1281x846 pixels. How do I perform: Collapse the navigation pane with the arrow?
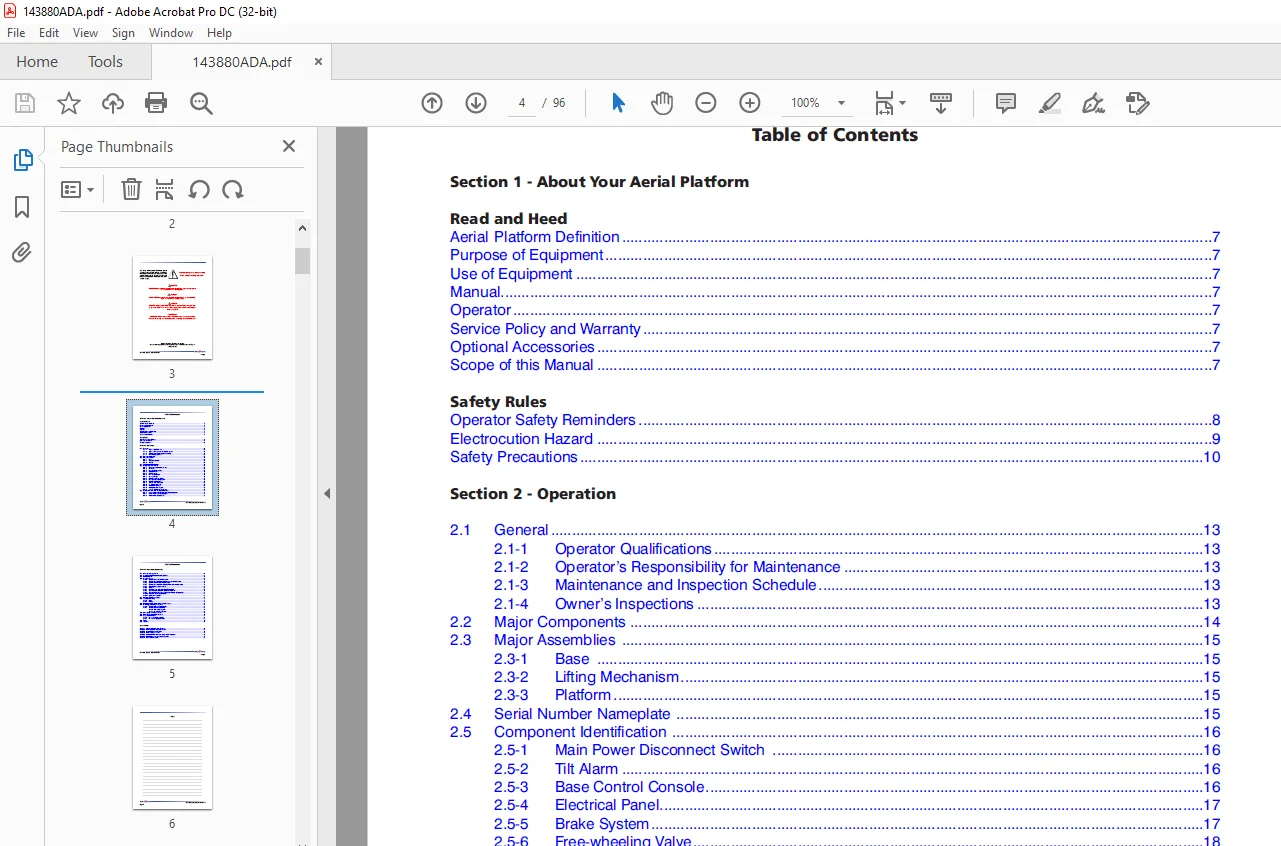[x=326, y=493]
